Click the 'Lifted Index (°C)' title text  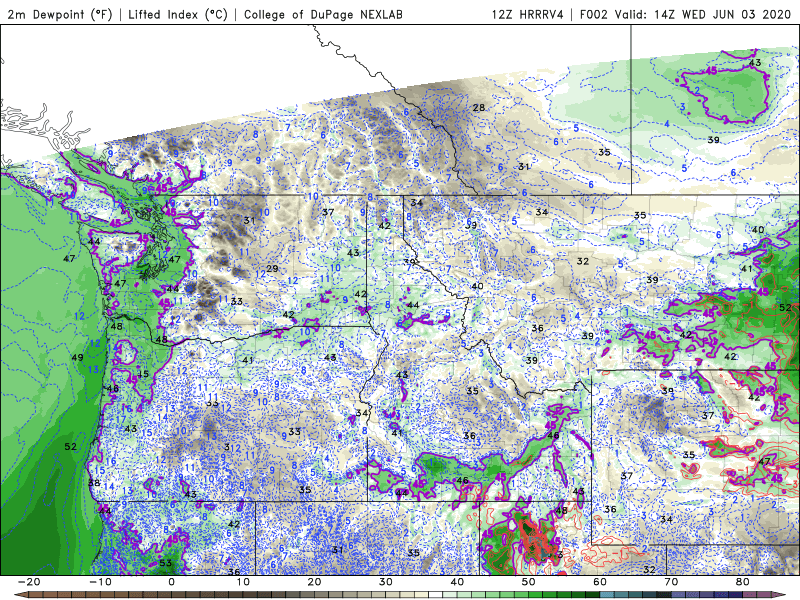click(178, 14)
